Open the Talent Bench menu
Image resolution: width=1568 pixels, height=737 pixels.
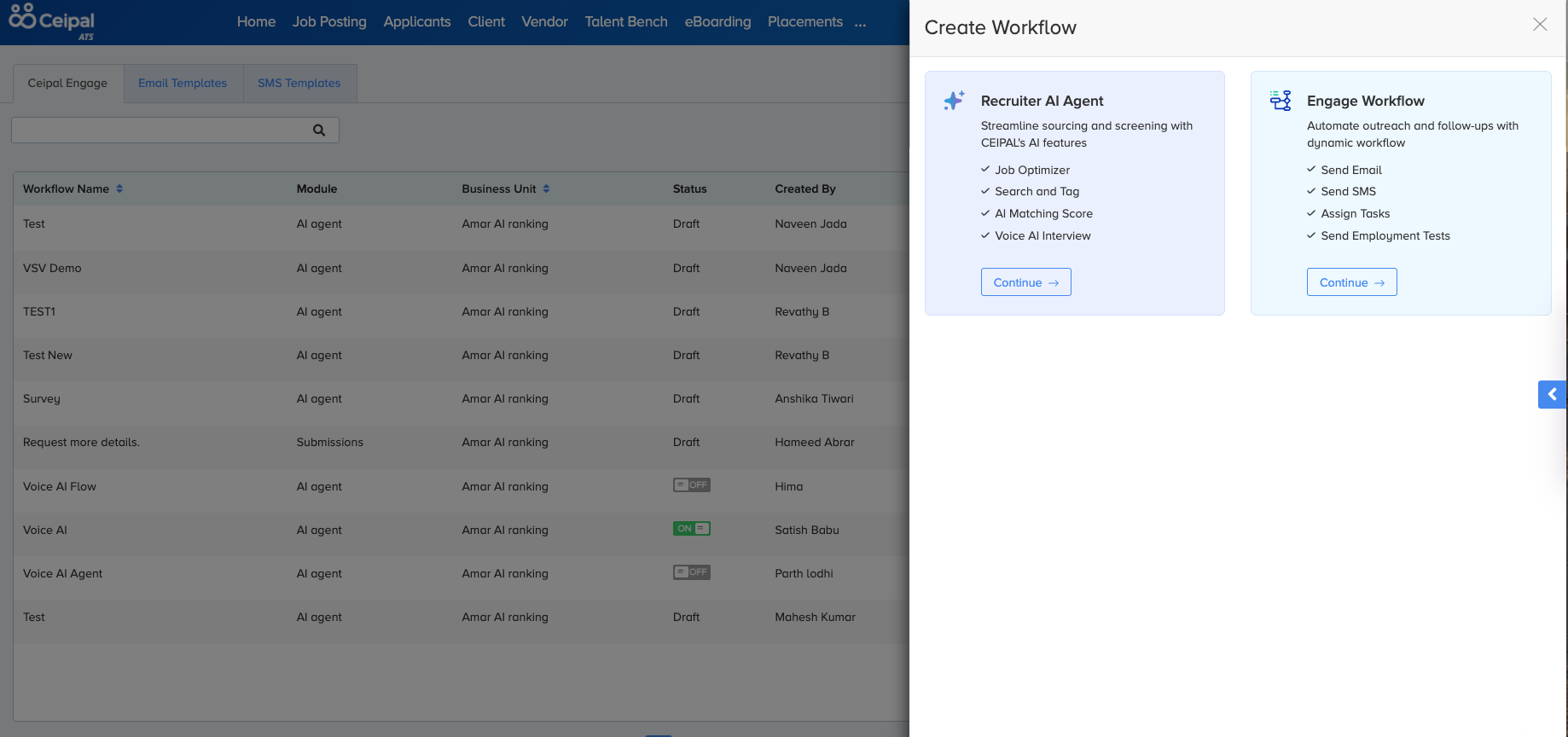(626, 21)
